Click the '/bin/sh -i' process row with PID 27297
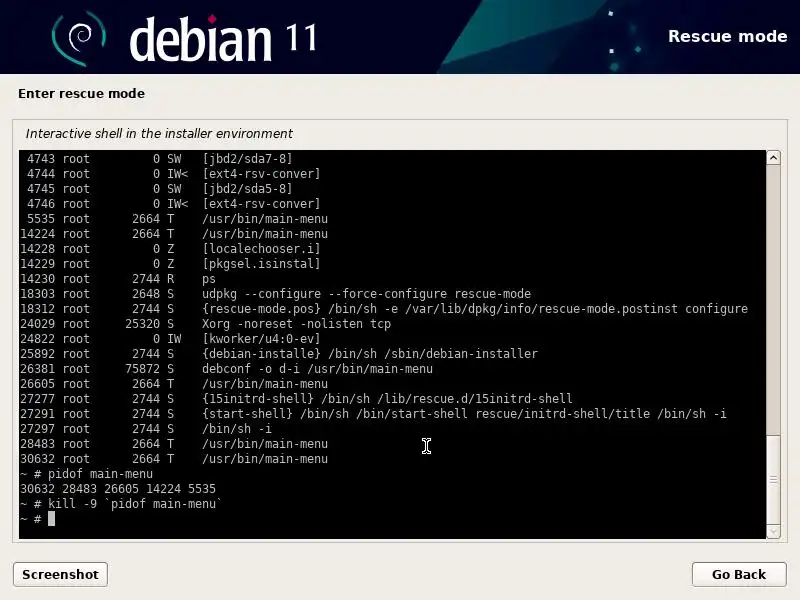 click(146, 429)
